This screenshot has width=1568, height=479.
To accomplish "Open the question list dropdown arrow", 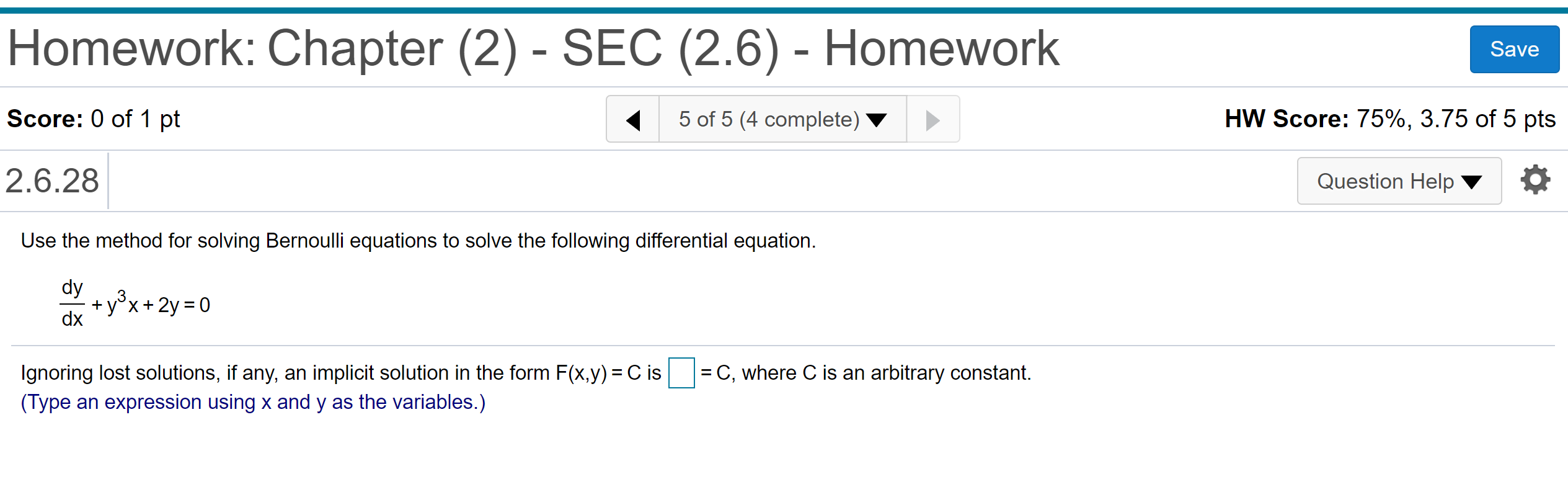I will click(879, 119).
